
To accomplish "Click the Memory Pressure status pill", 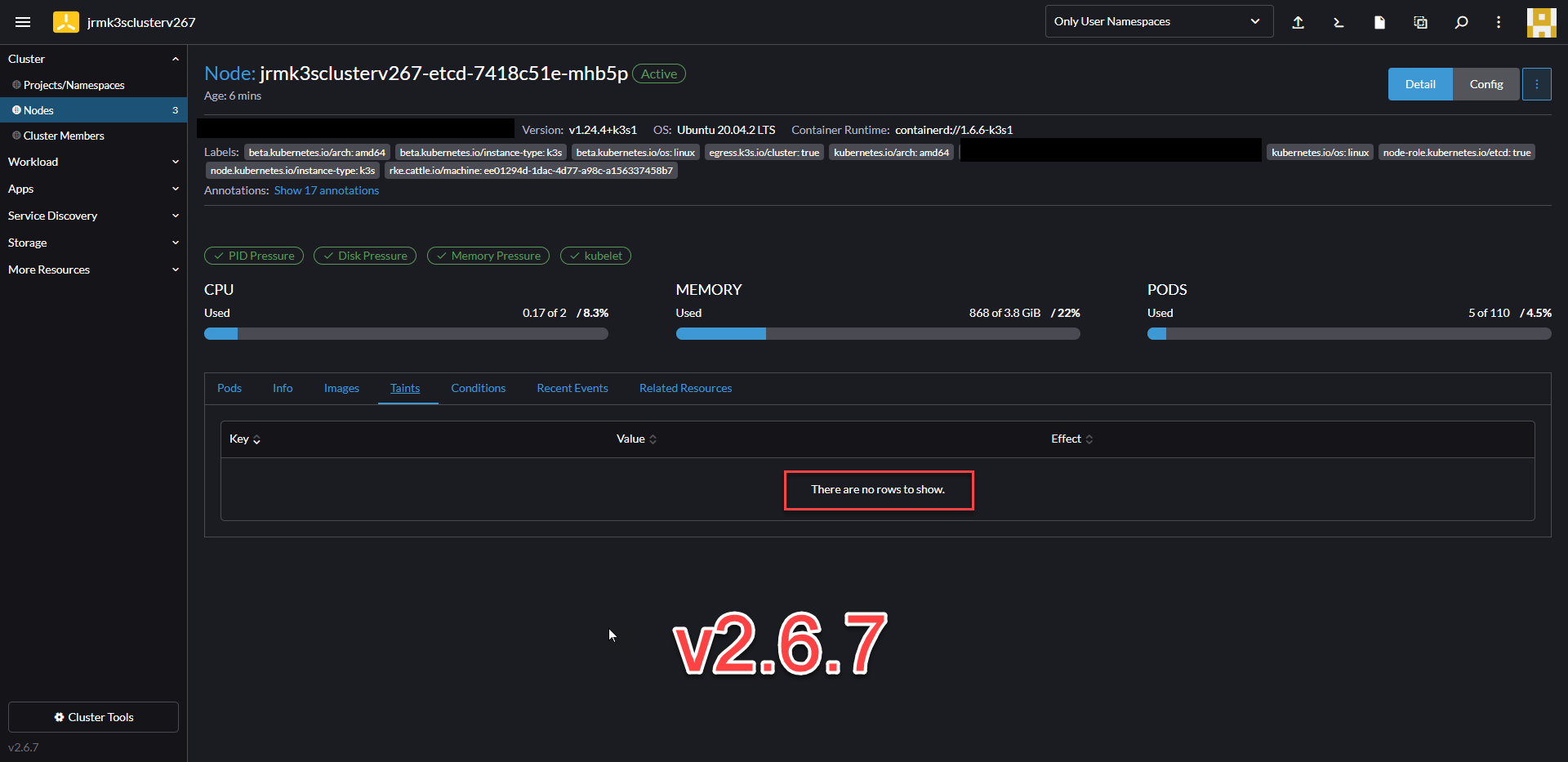I will click(x=488, y=255).
